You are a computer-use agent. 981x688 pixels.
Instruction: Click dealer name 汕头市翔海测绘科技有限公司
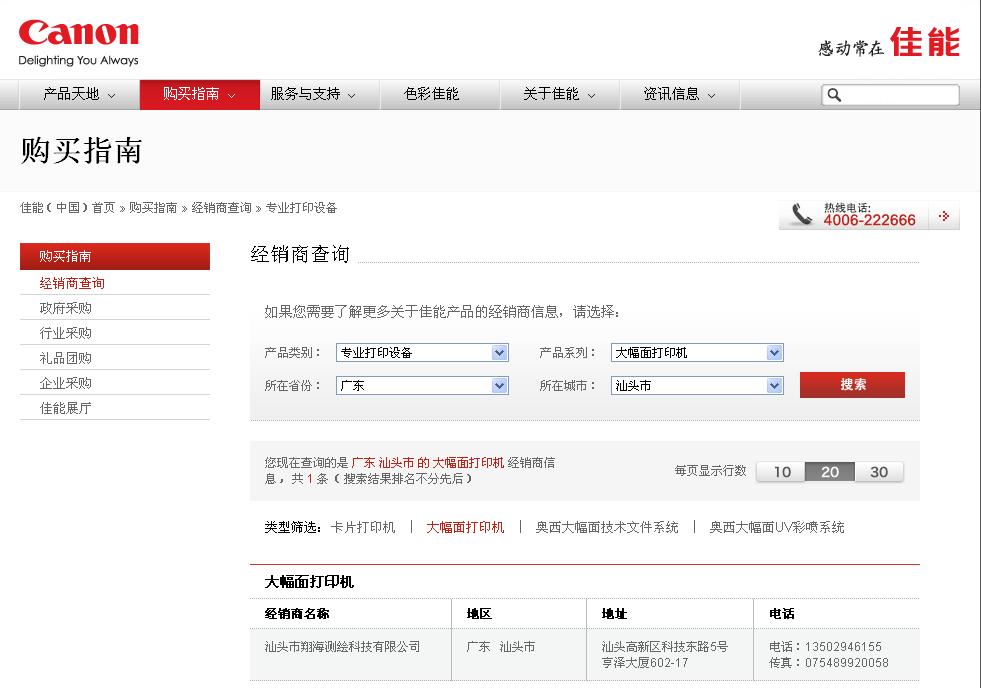(x=342, y=647)
